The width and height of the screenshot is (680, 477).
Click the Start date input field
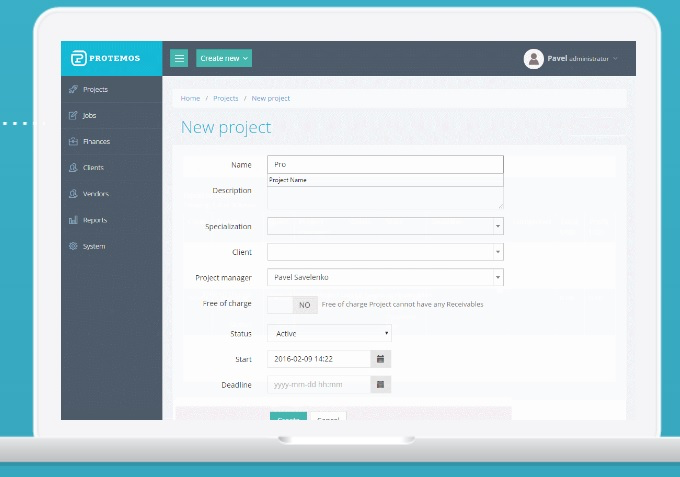pyautogui.click(x=319, y=359)
